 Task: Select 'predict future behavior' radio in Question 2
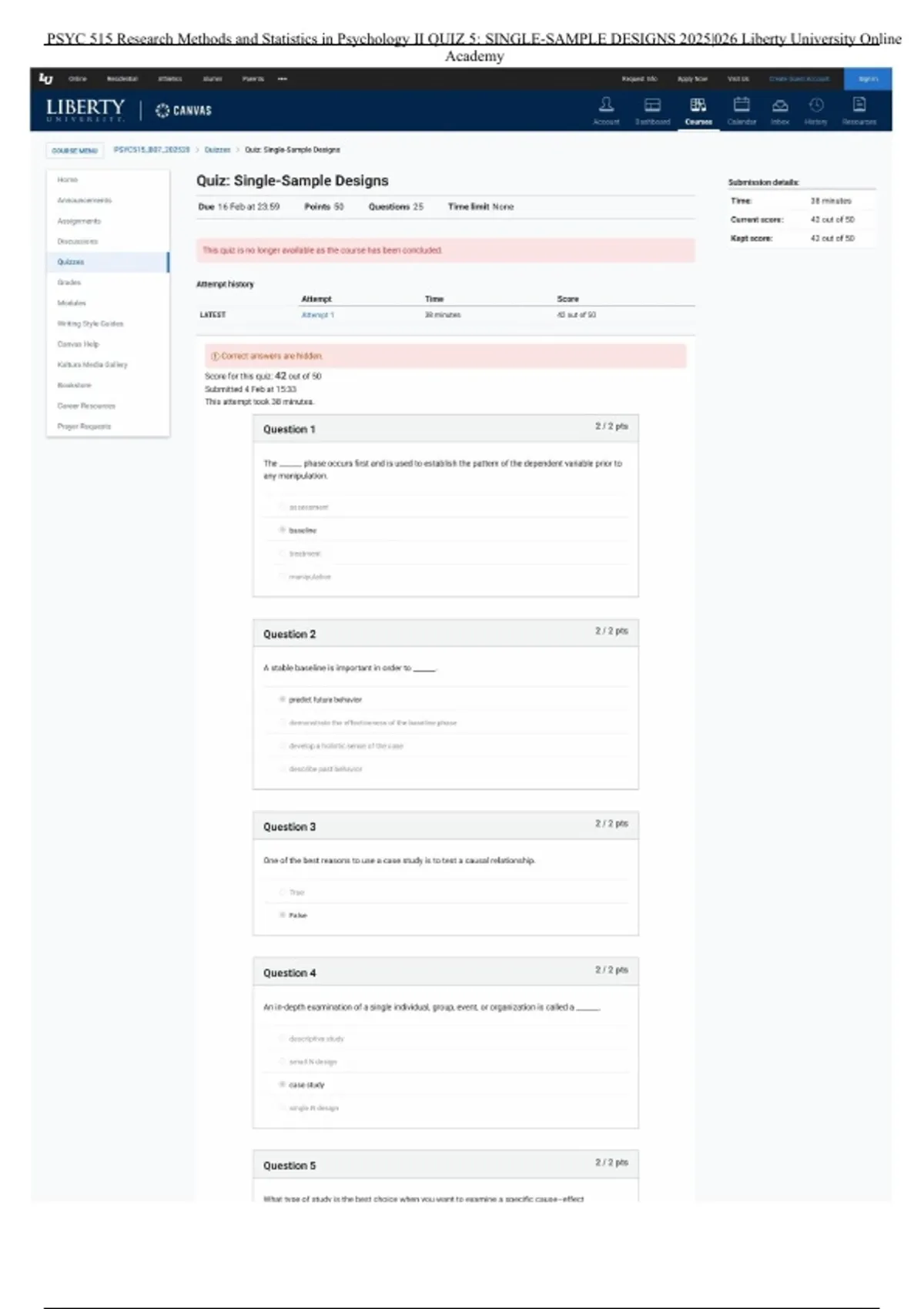pos(283,699)
